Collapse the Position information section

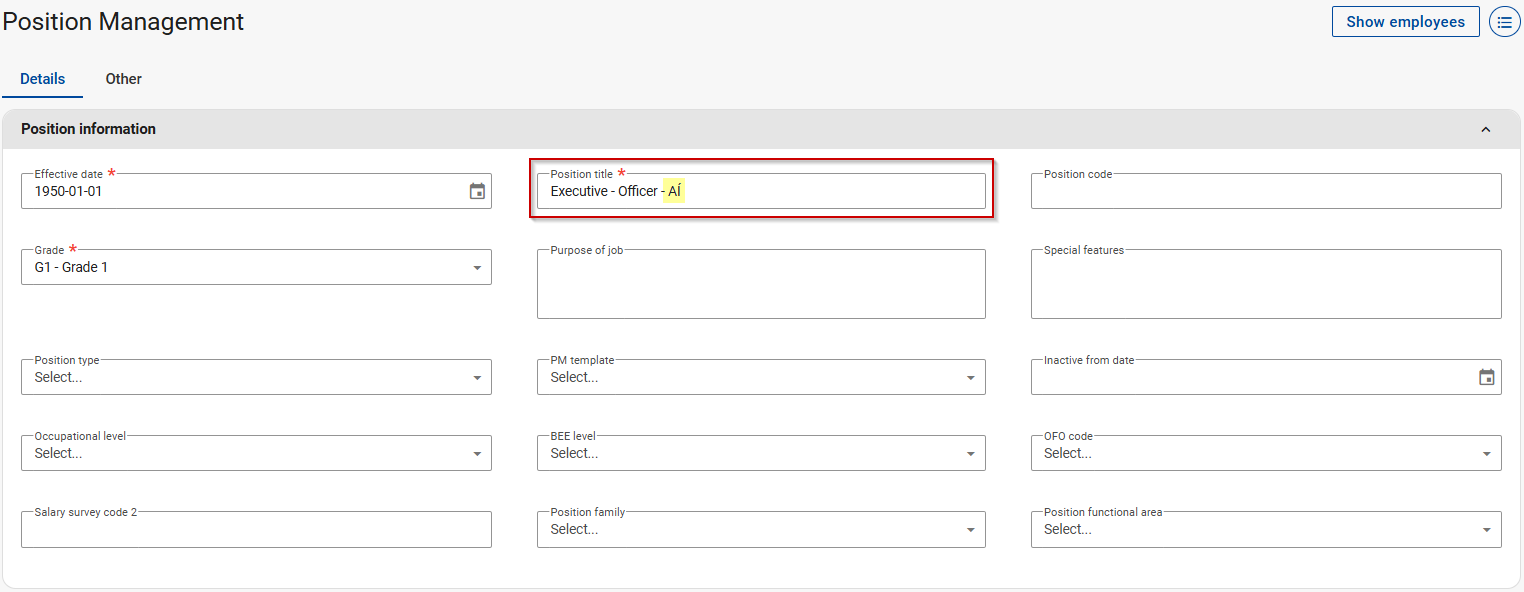[x=1485, y=129]
